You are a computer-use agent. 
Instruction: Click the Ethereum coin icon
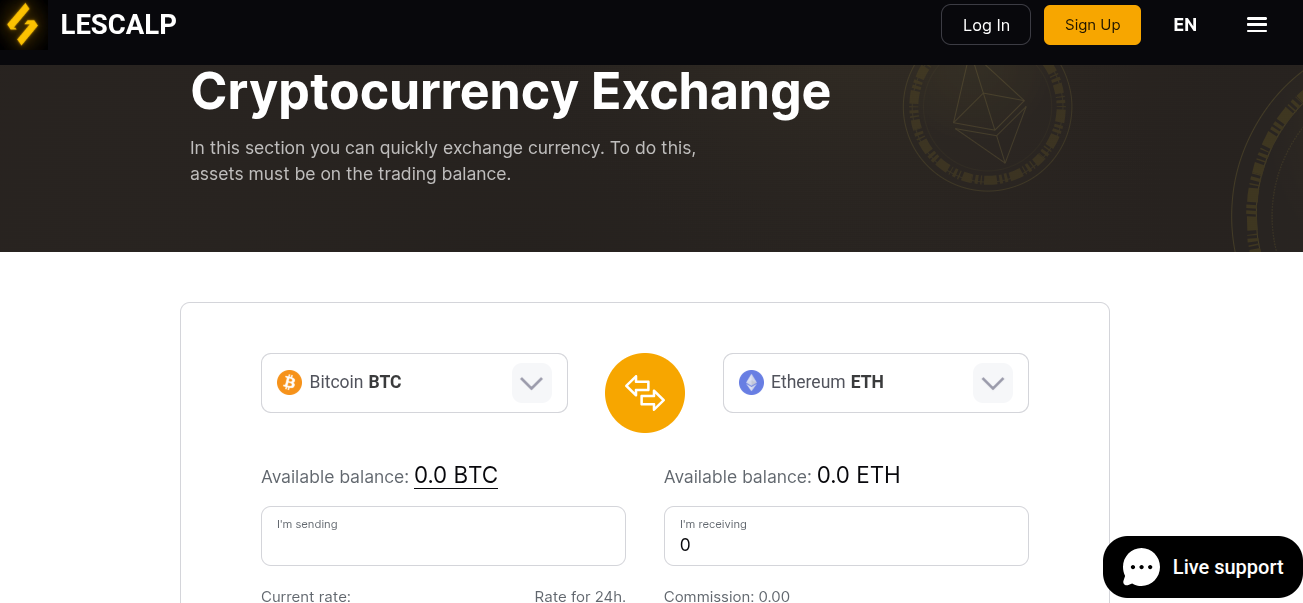click(x=751, y=382)
